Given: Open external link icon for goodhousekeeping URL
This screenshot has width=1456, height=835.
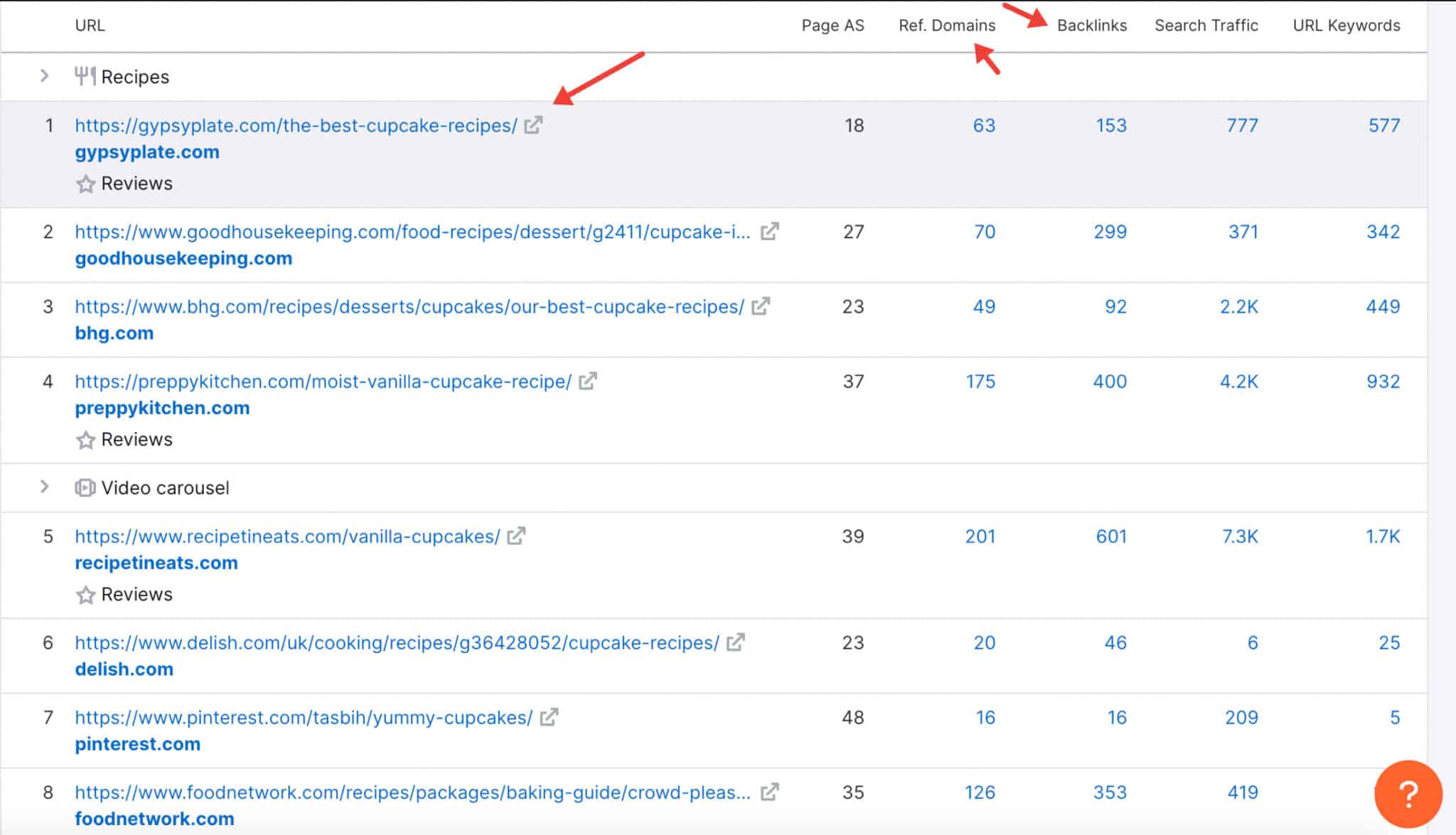Looking at the screenshot, I should click(x=769, y=232).
